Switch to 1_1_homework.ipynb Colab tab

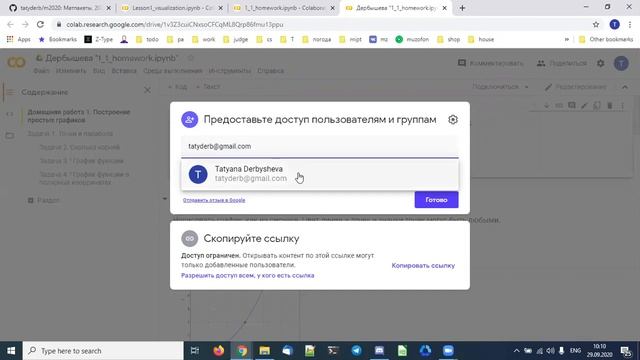[284, 8]
